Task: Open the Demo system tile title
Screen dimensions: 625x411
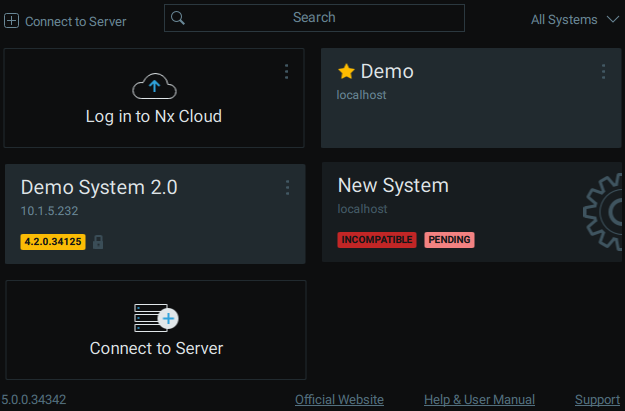Action: tap(387, 72)
